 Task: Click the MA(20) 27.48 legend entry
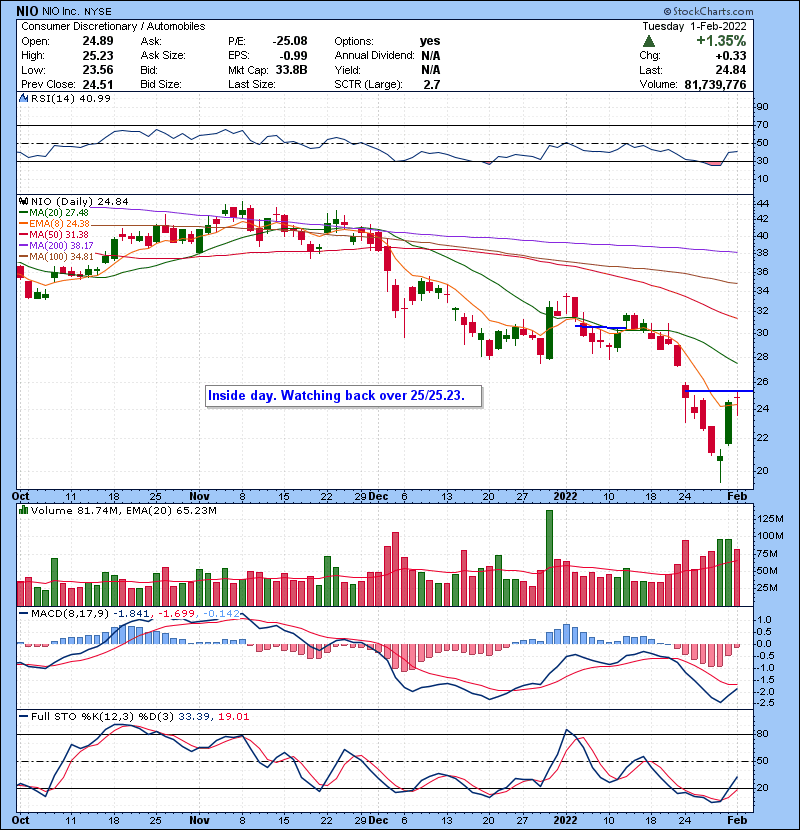pos(54,212)
